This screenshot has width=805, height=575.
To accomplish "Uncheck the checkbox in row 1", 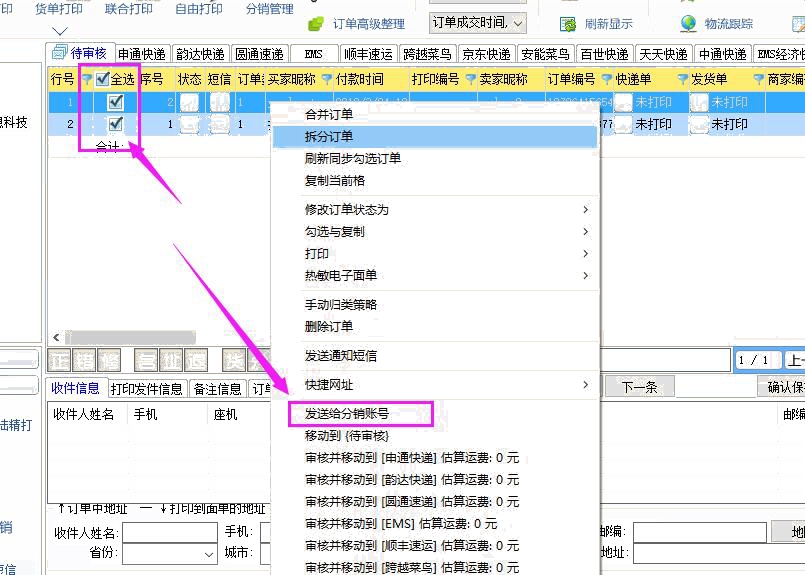I will [x=116, y=102].
